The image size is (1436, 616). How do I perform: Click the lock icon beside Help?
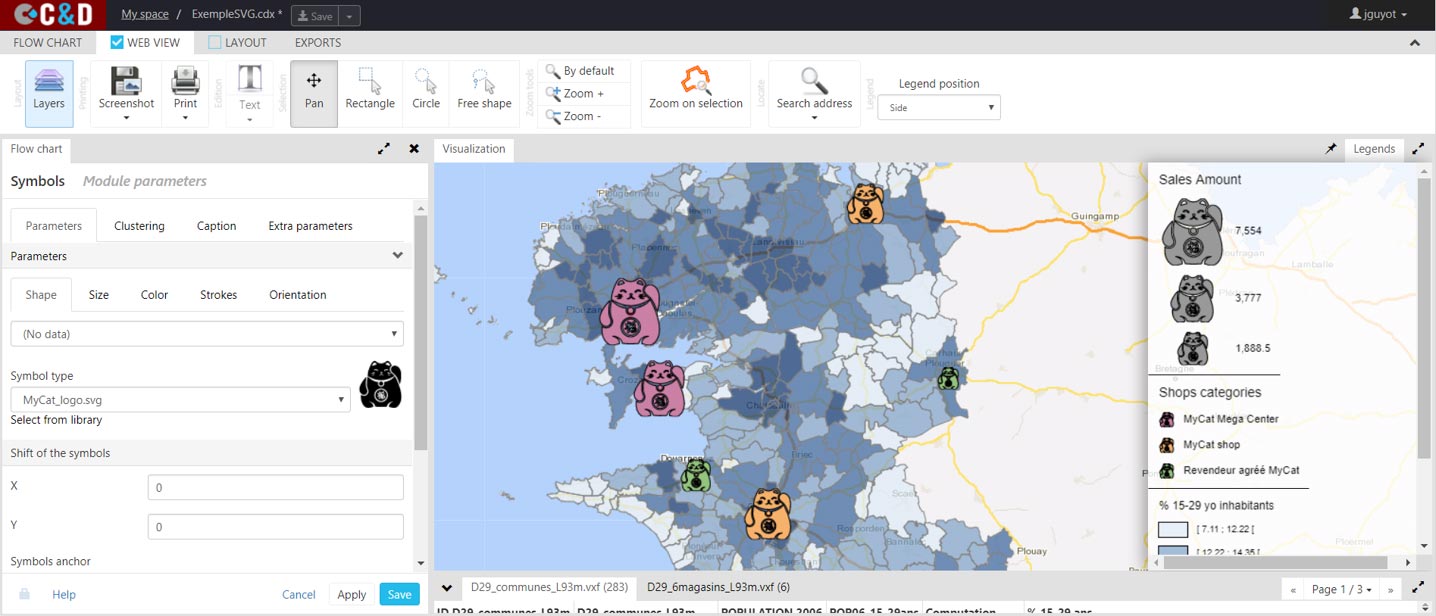tap(25, 594)
